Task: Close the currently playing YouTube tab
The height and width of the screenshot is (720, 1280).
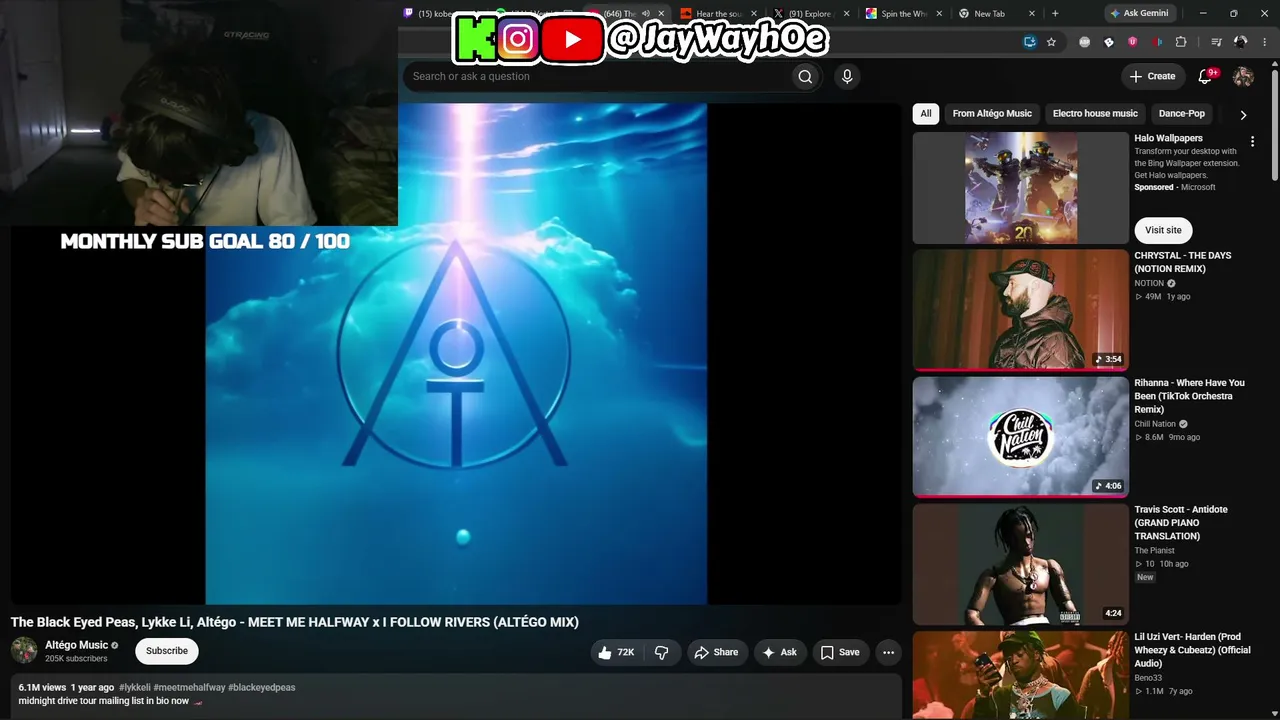Action: 661,14
